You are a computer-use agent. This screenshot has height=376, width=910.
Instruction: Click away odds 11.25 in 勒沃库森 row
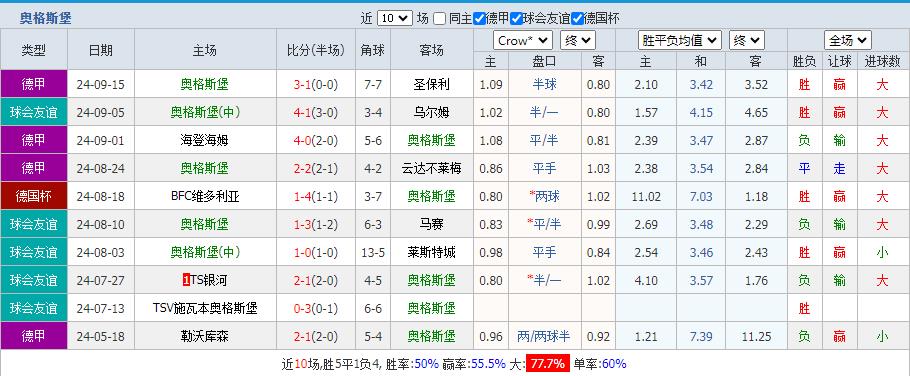756,336
